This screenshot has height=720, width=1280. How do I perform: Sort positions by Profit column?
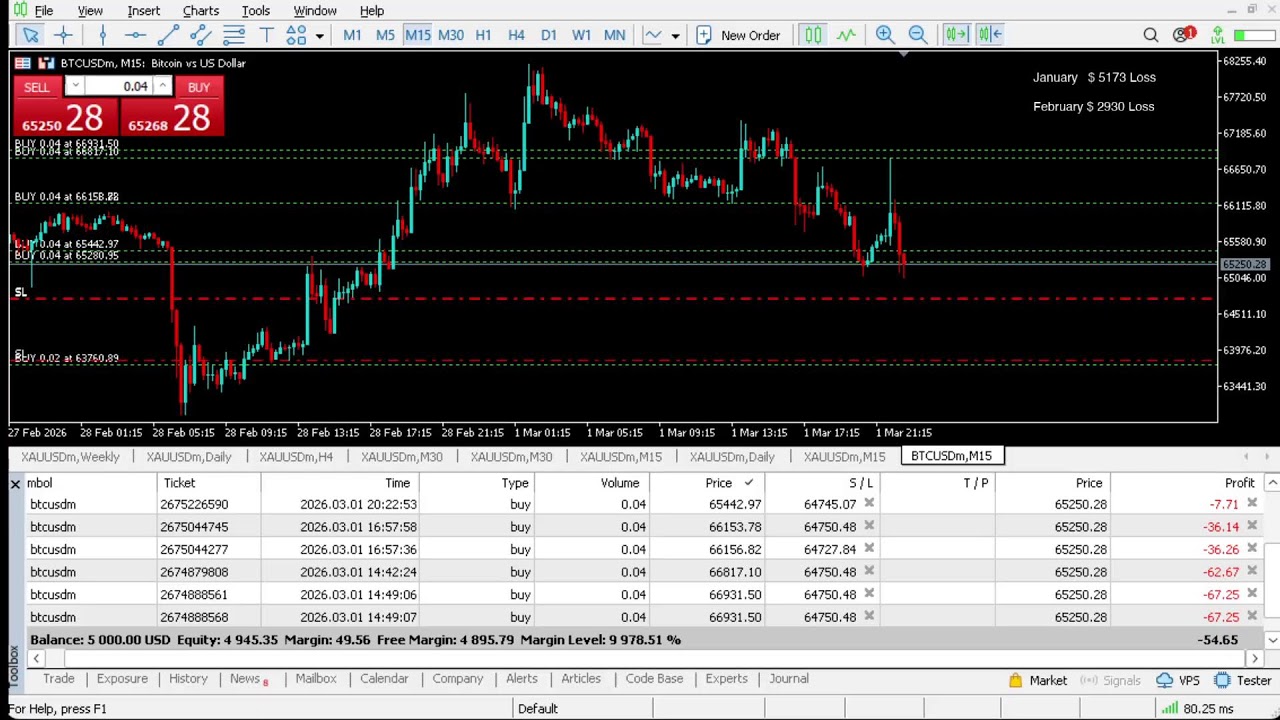pos(1239,483)
